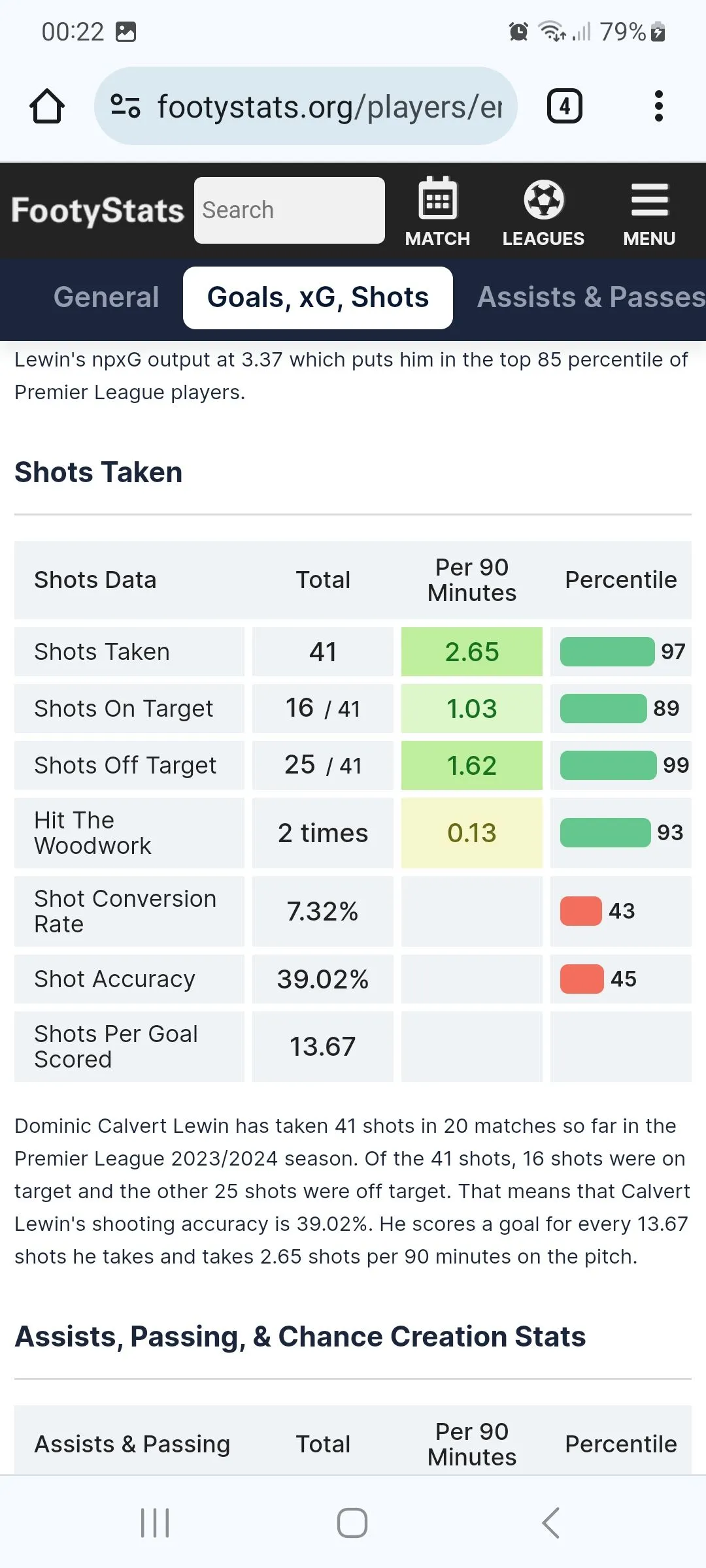Click the red Shot Accuracy percentile bar

[582, 979]
